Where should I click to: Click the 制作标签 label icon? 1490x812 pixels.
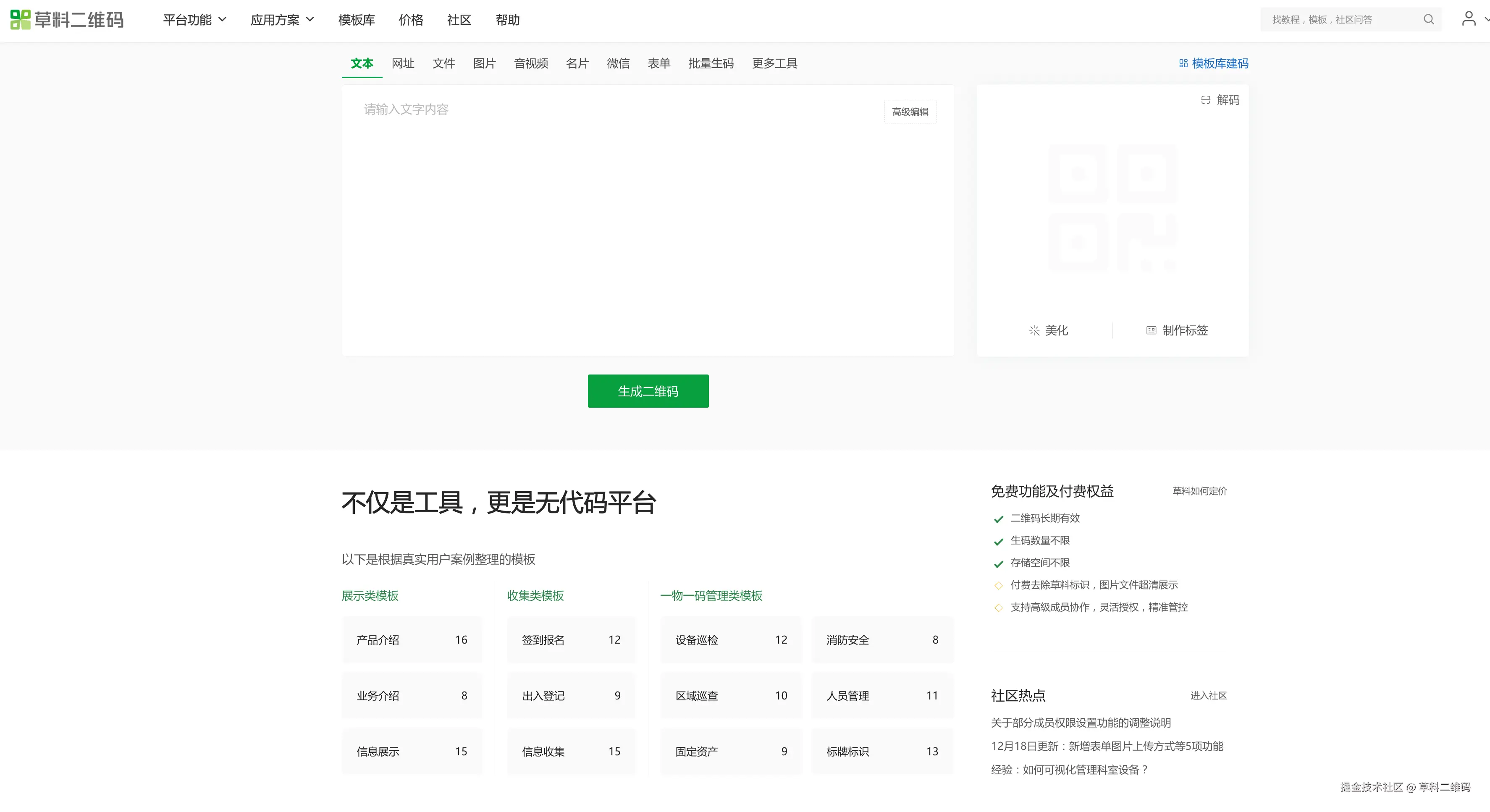coord(1151,330)
